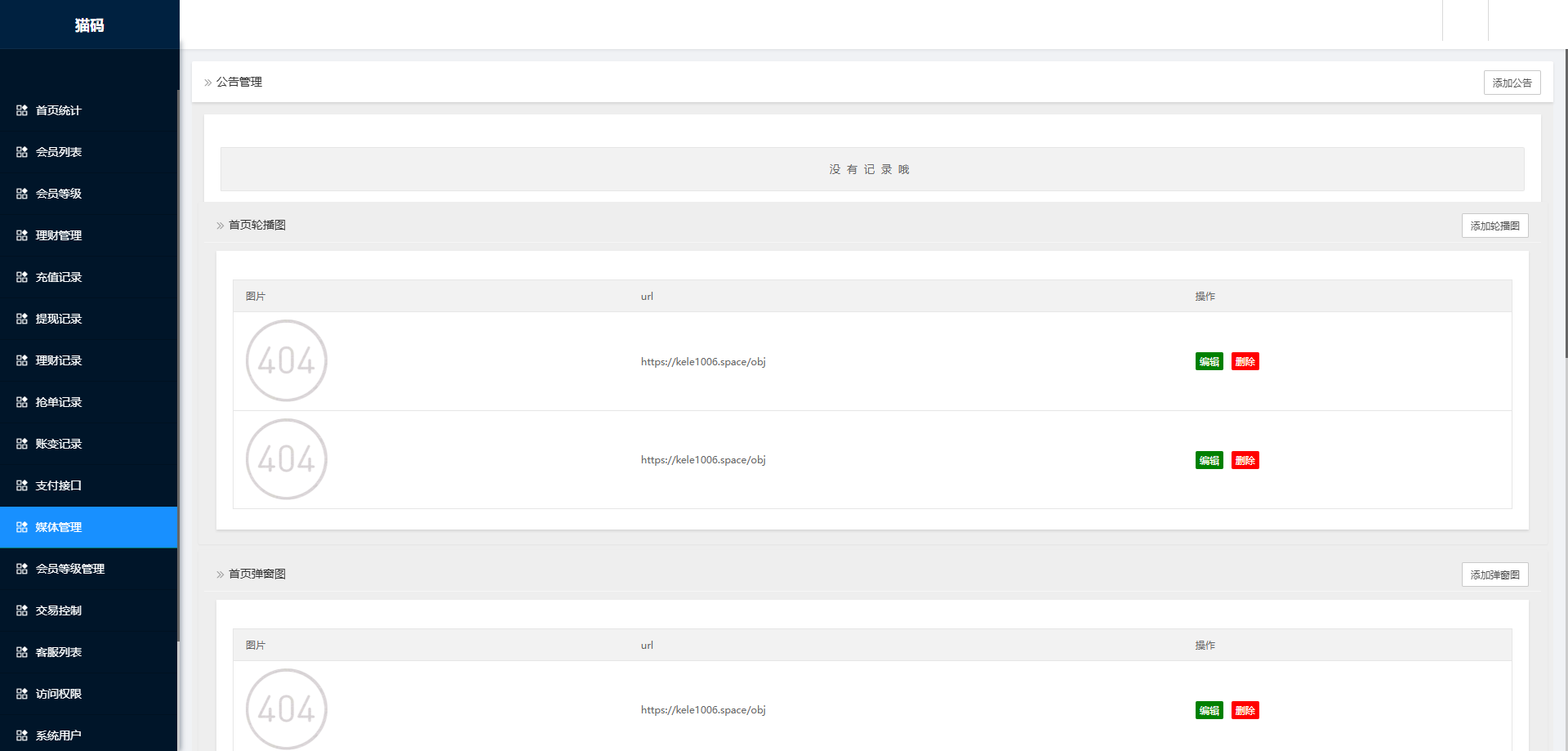The image size is (1568, 751).
Task: Click the 添加轮播图 button
Action: point(1494,226)
